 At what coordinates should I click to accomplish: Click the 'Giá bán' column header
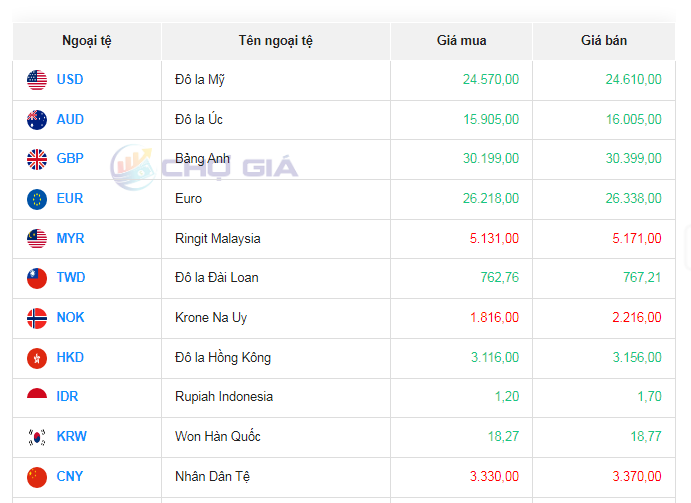coord(604,41)
